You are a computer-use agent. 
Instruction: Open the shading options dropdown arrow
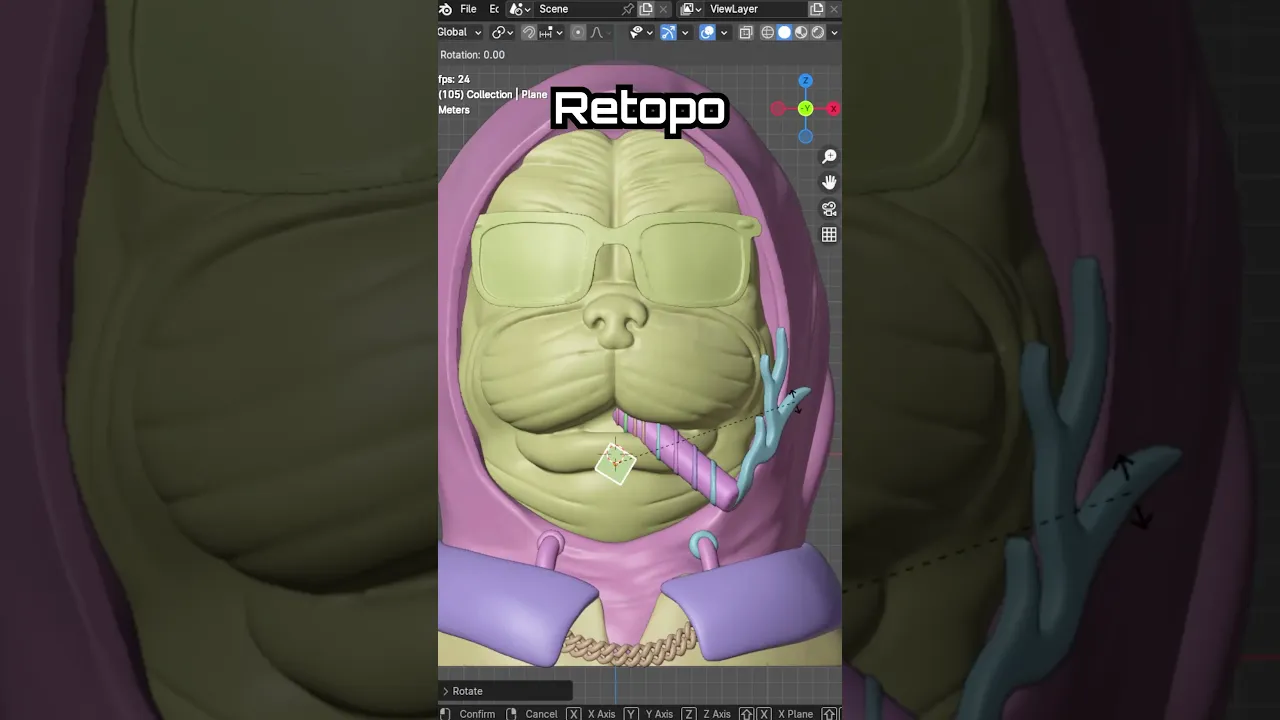[834, 32]
